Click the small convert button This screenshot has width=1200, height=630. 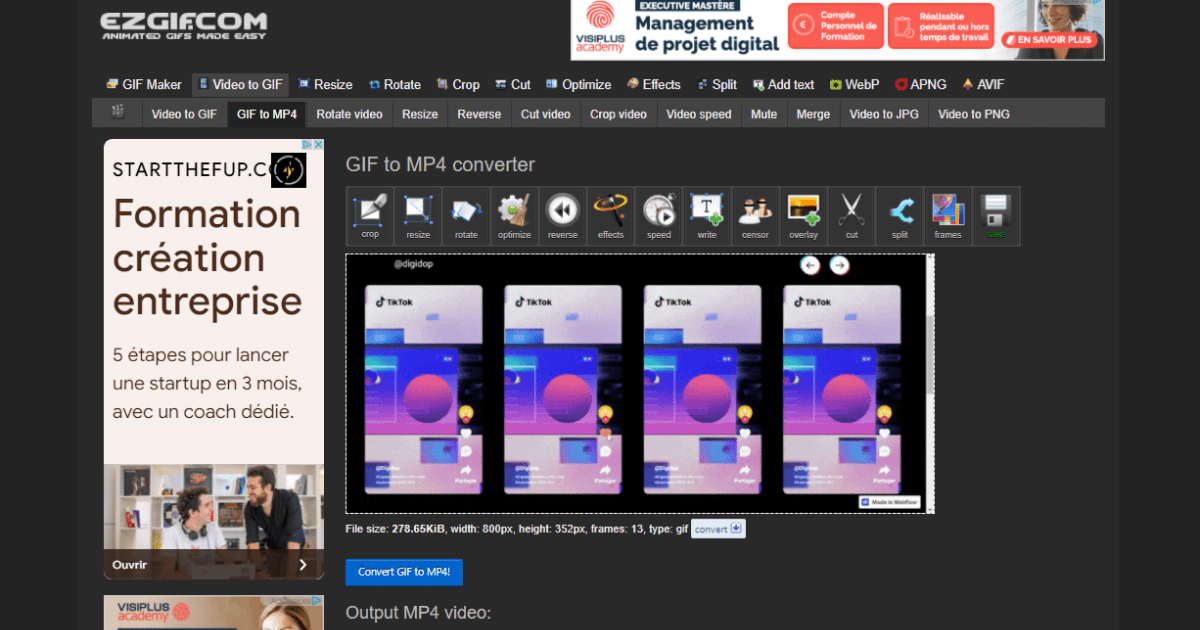point(718,529)
